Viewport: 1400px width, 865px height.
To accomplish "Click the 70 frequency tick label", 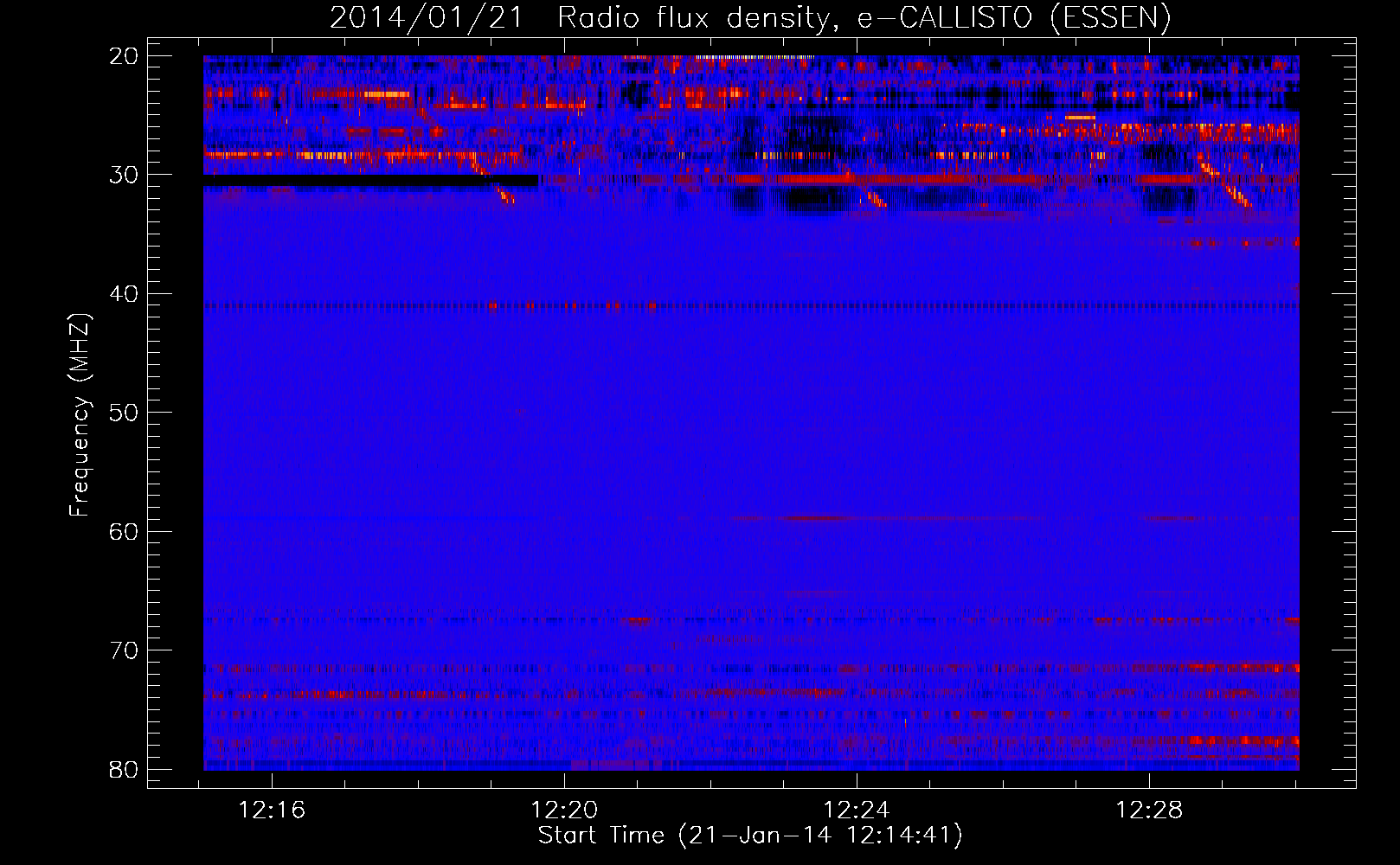I will pos(124,650).
